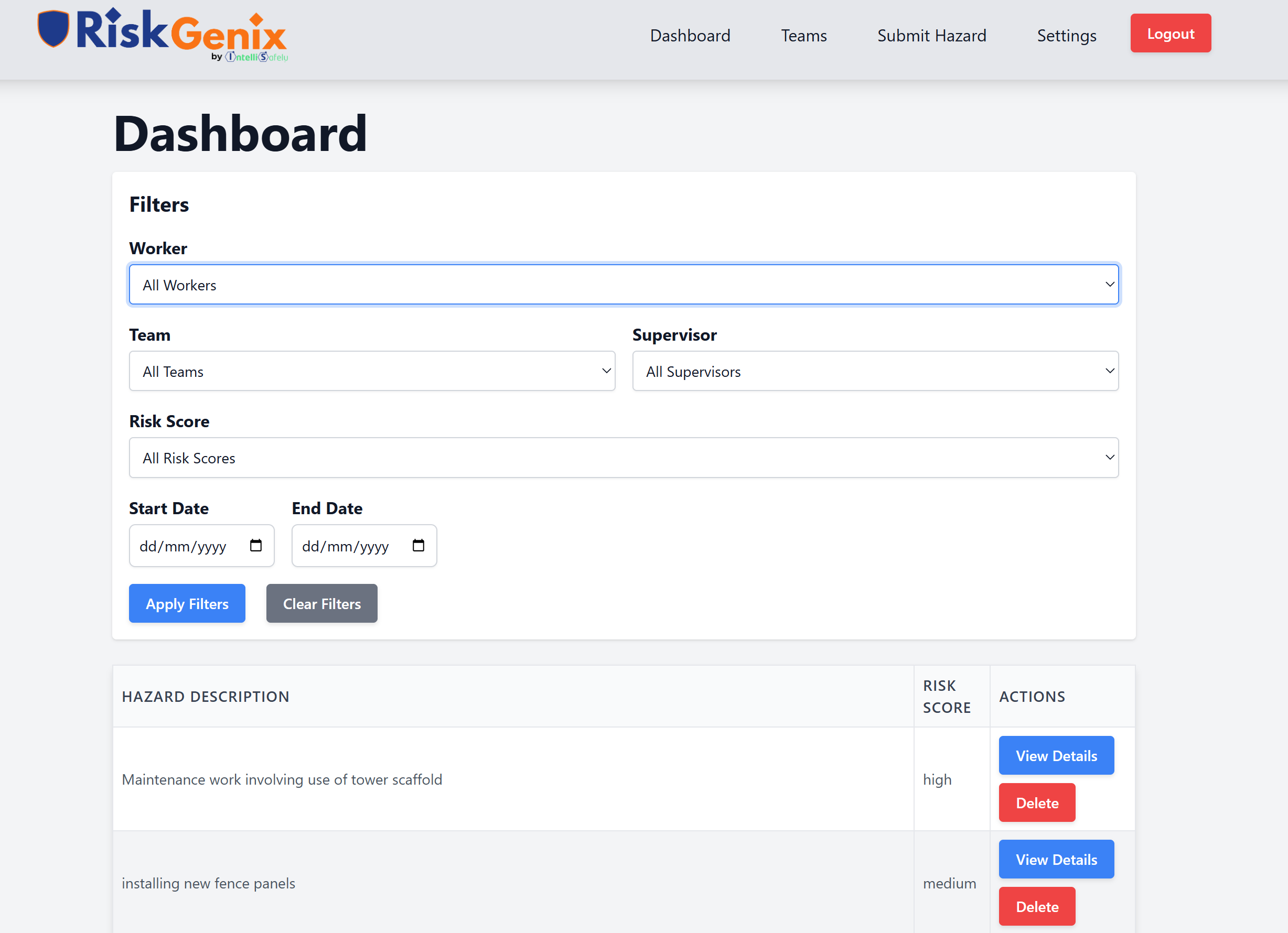Screen dimensions: 1288x933
Task: Focus the End Date input field
Action: 364,545
